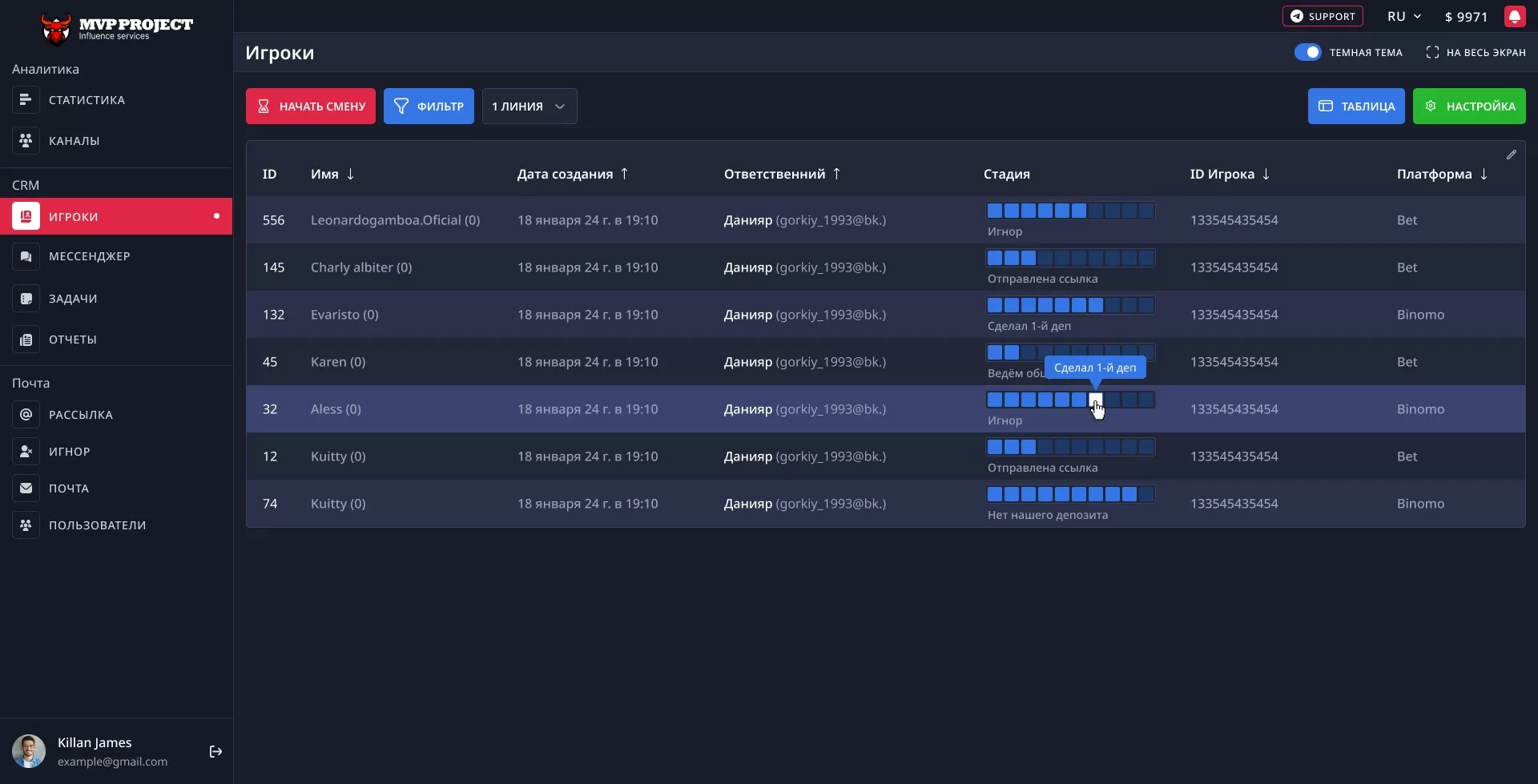Screen dimensions: 1538x784
Task: Open player row Leonardogamboa.Oficial
Action: point(395,220)
